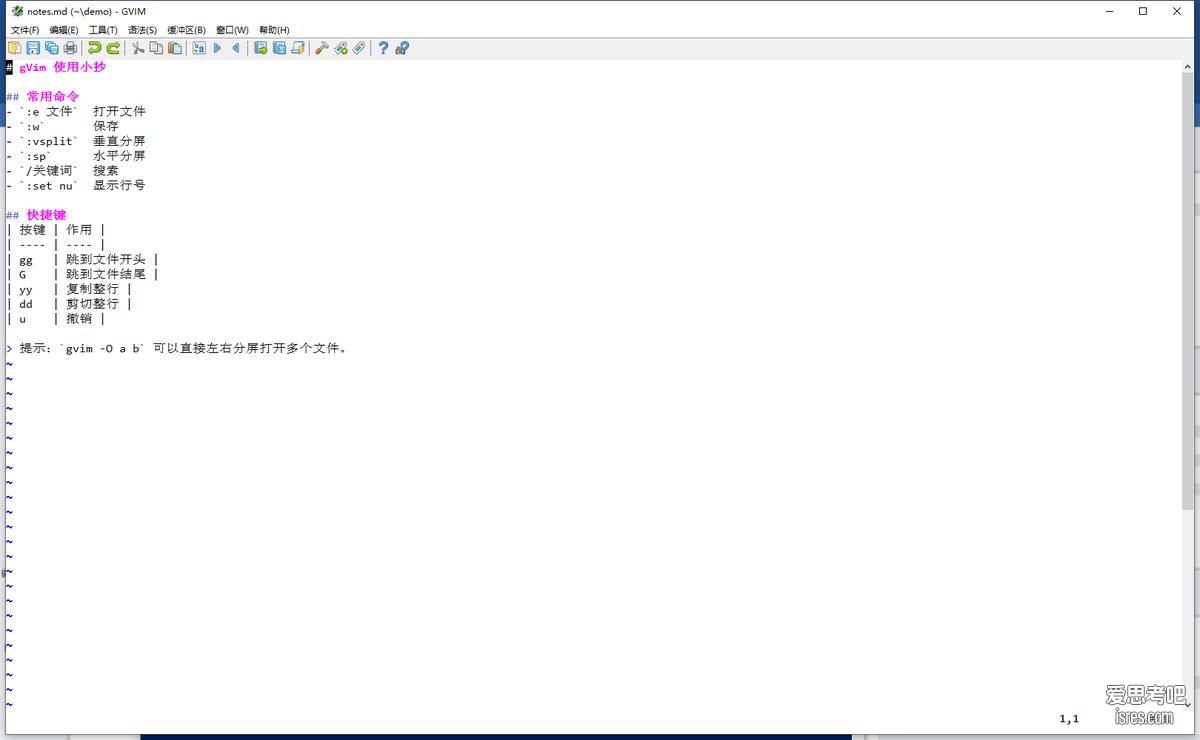Run Make with the hammer icon
Image resolution: width=1200 pixels, height=740 pixels.
[322, 48]
